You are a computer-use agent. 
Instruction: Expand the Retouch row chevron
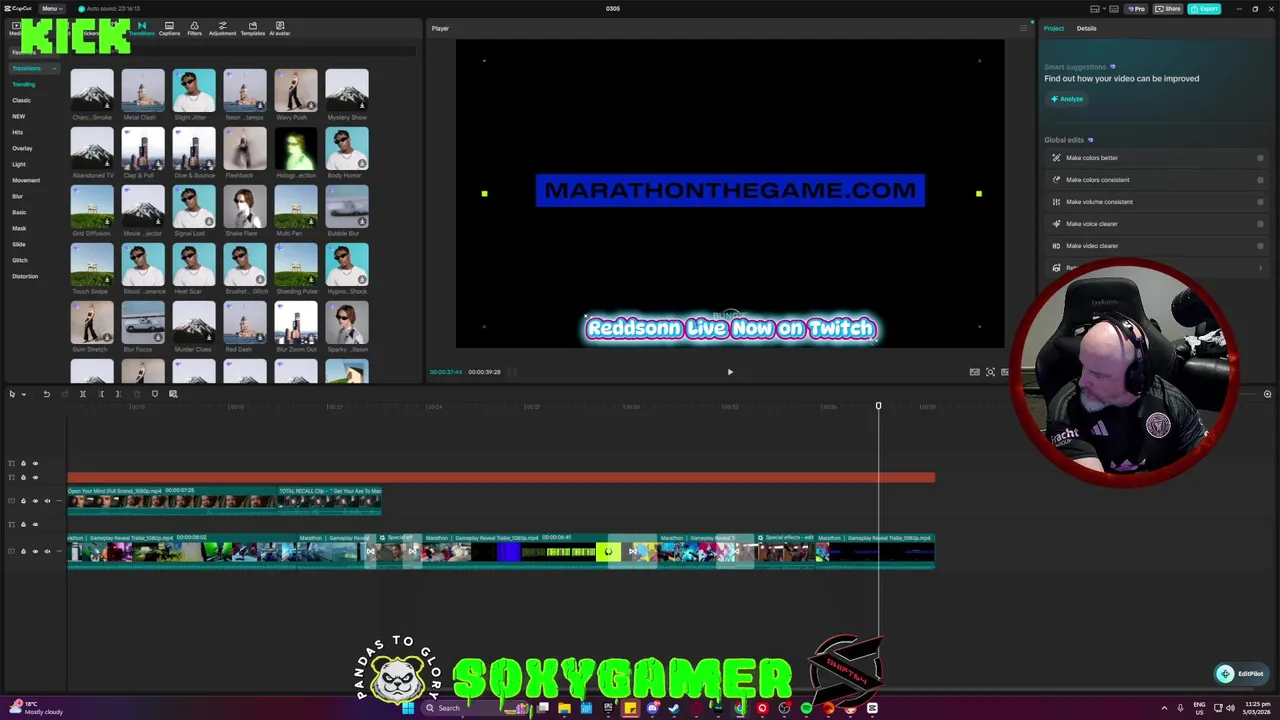pyautogui.click(x=1260, y=268)
